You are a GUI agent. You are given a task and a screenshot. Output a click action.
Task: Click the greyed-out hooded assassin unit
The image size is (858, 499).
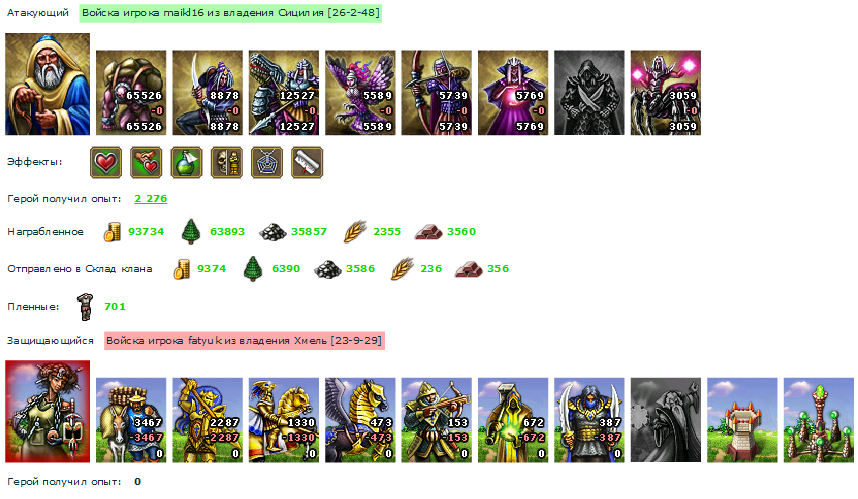pos(589,93)
